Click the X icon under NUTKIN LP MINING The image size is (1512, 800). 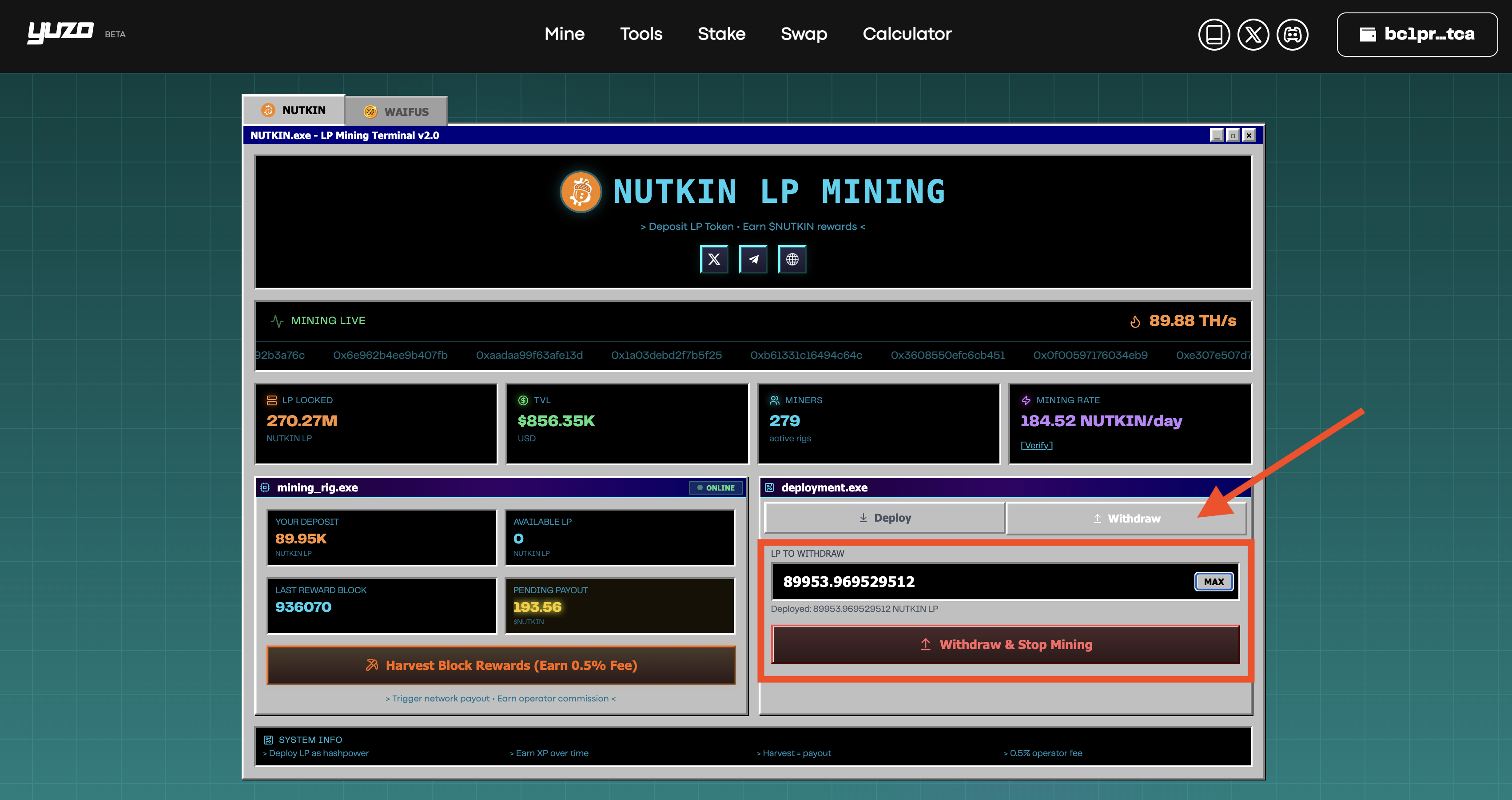click(x=714, y=259)
